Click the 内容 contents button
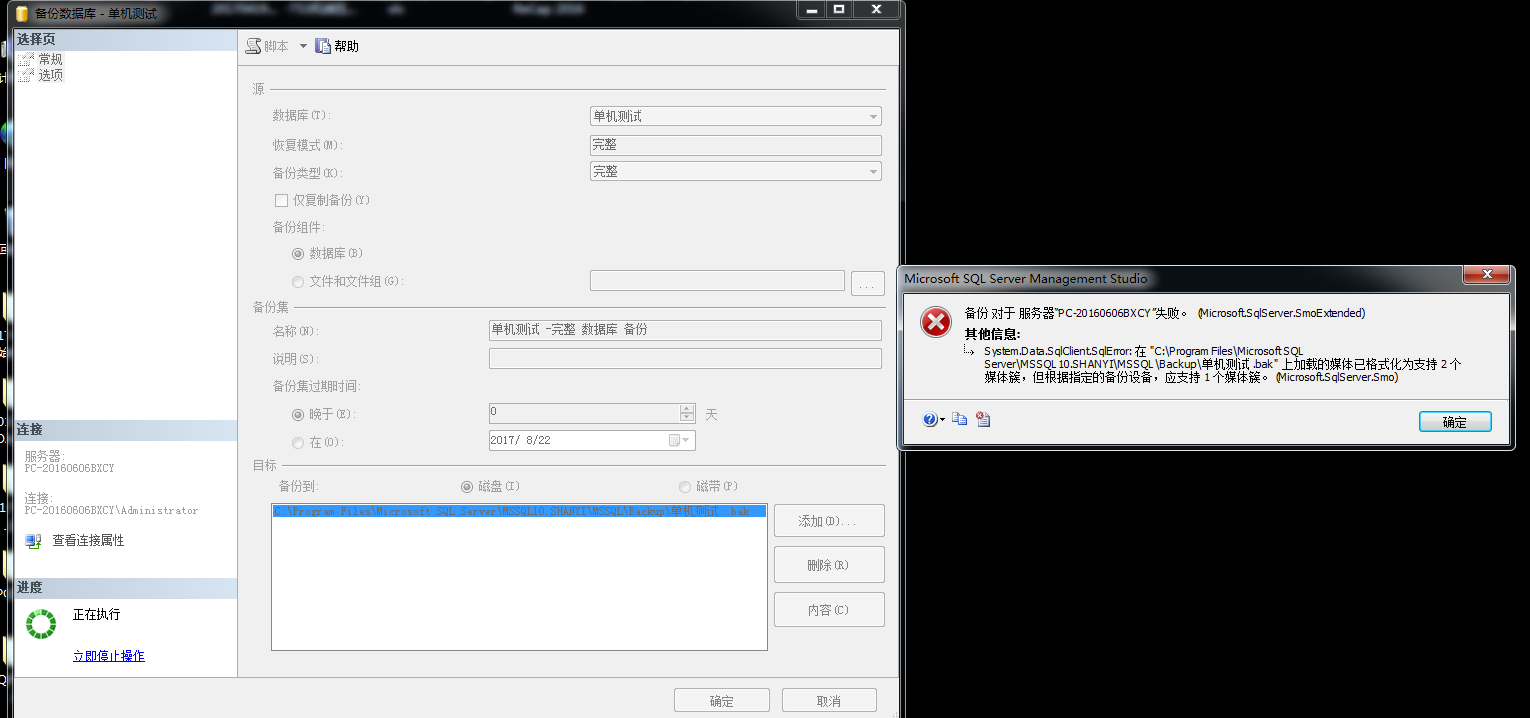Screen dimensions: 1530x718 coord(829,610)
